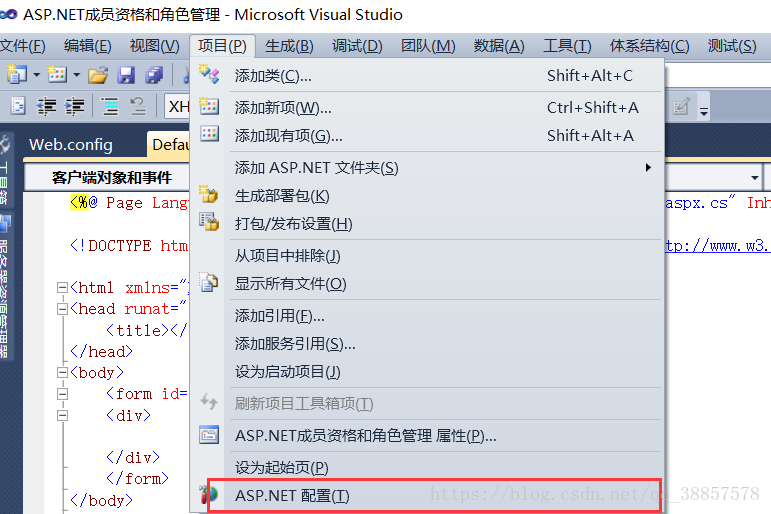Viewport: 771px width, 514px height.
Task: Open the 团队(M) menu
Action: (x=428, y=46)
